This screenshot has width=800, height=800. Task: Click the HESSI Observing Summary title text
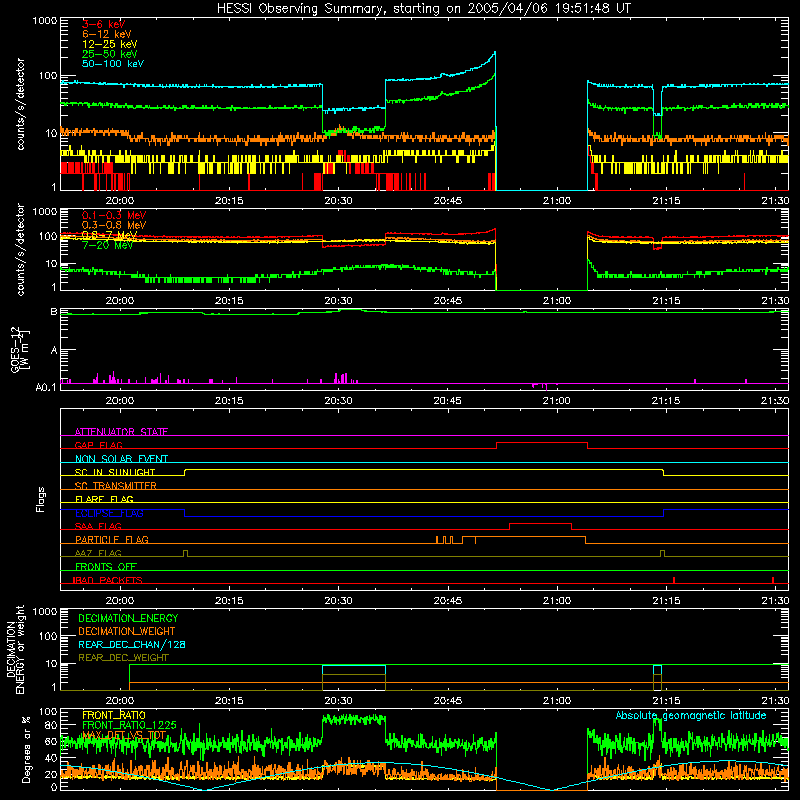[x=423, y=9]
